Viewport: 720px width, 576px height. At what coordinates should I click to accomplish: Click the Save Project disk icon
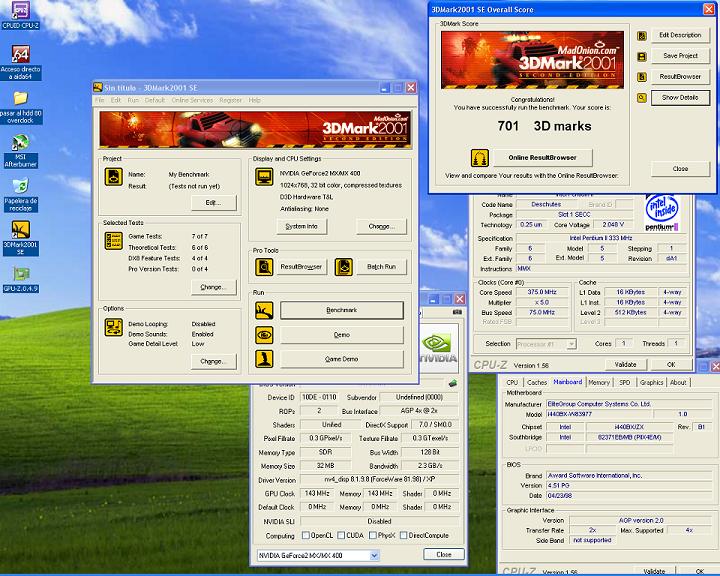[642, 56]
